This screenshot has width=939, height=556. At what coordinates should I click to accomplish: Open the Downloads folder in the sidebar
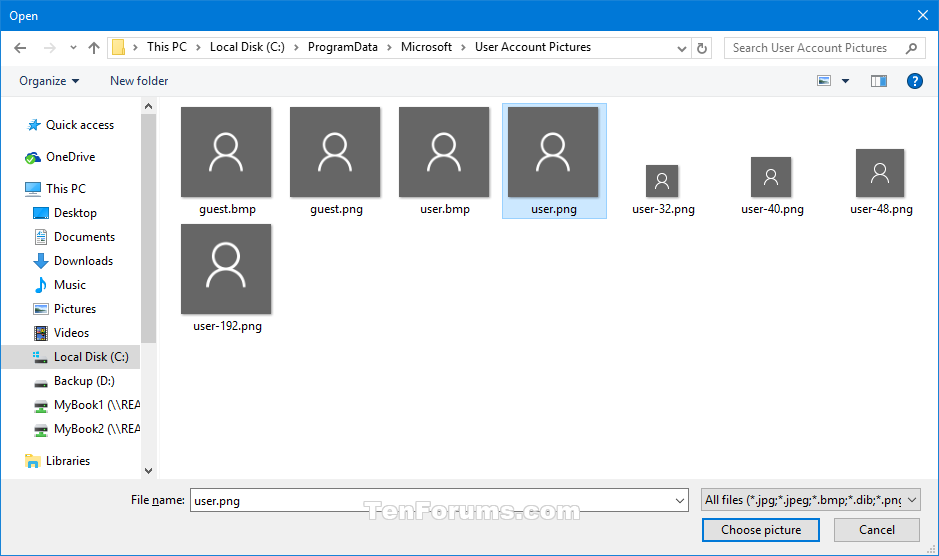tap(83, 261)
